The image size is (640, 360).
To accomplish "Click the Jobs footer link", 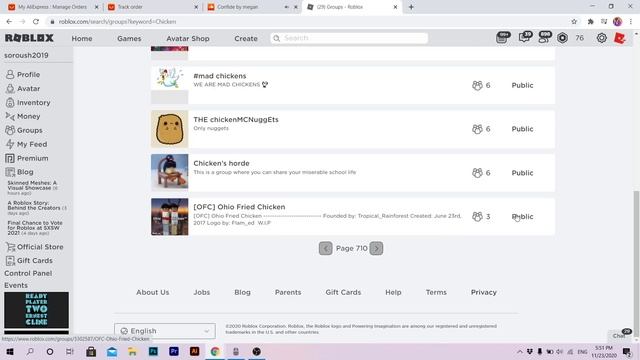I will click(x=202, y=292).
